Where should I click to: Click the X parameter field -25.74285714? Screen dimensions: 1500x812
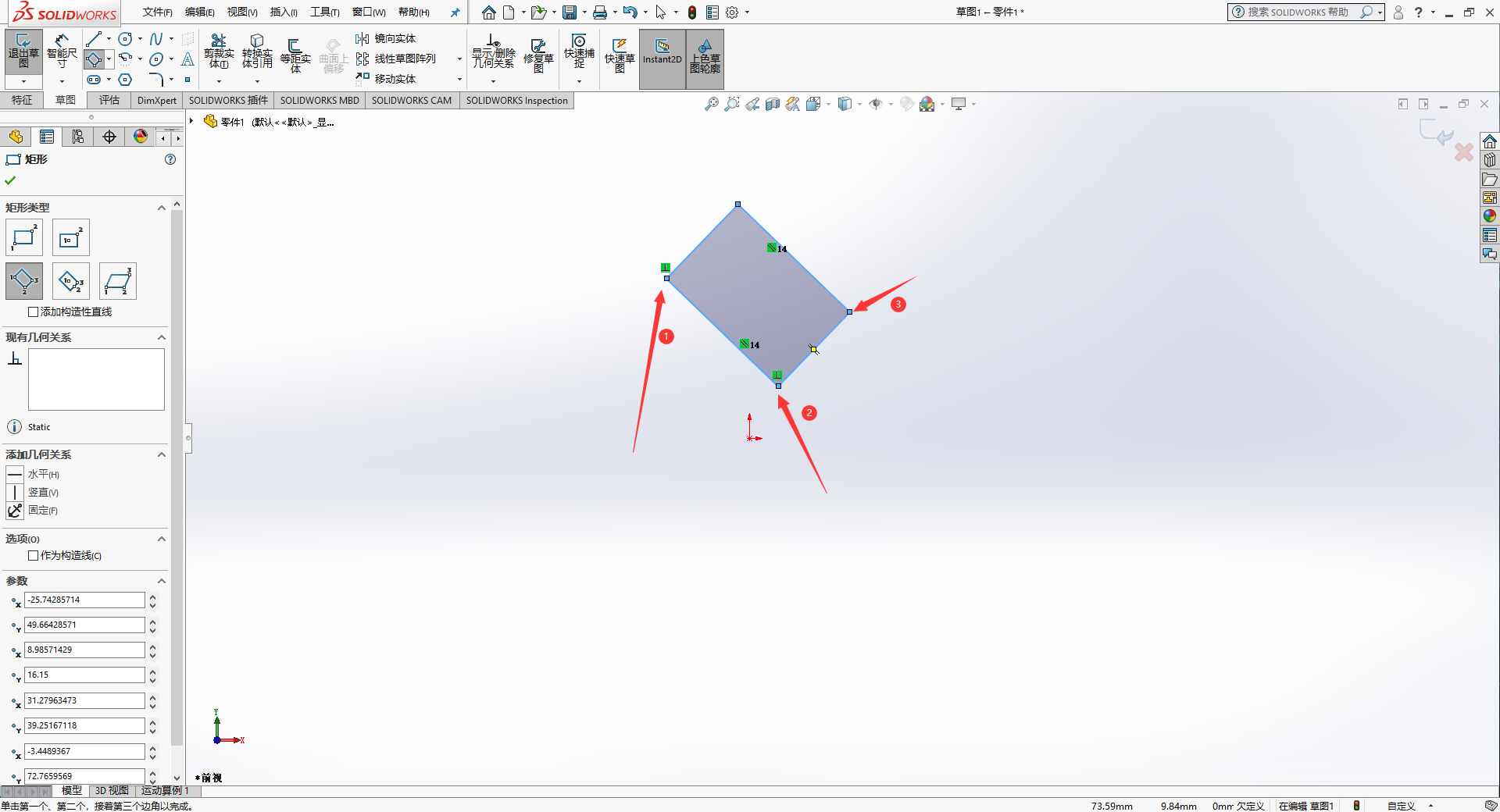(84, 600)
